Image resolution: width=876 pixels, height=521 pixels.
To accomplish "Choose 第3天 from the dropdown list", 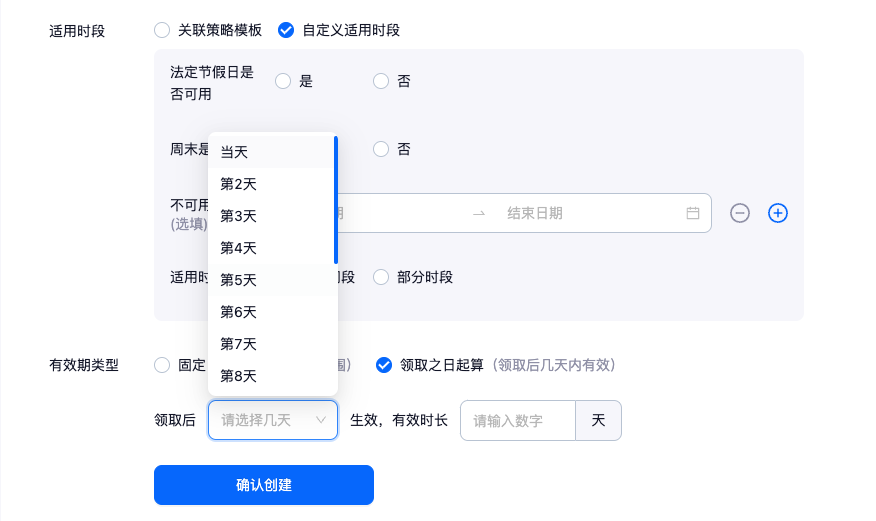I will click(239, 216).
